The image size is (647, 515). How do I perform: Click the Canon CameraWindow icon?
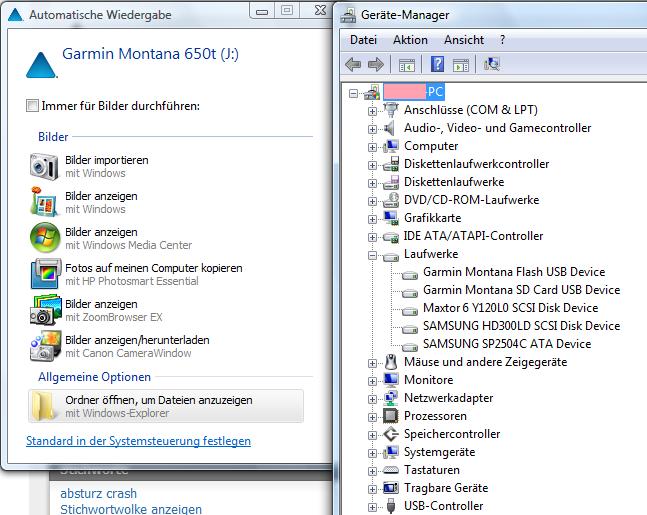point(45,346)
